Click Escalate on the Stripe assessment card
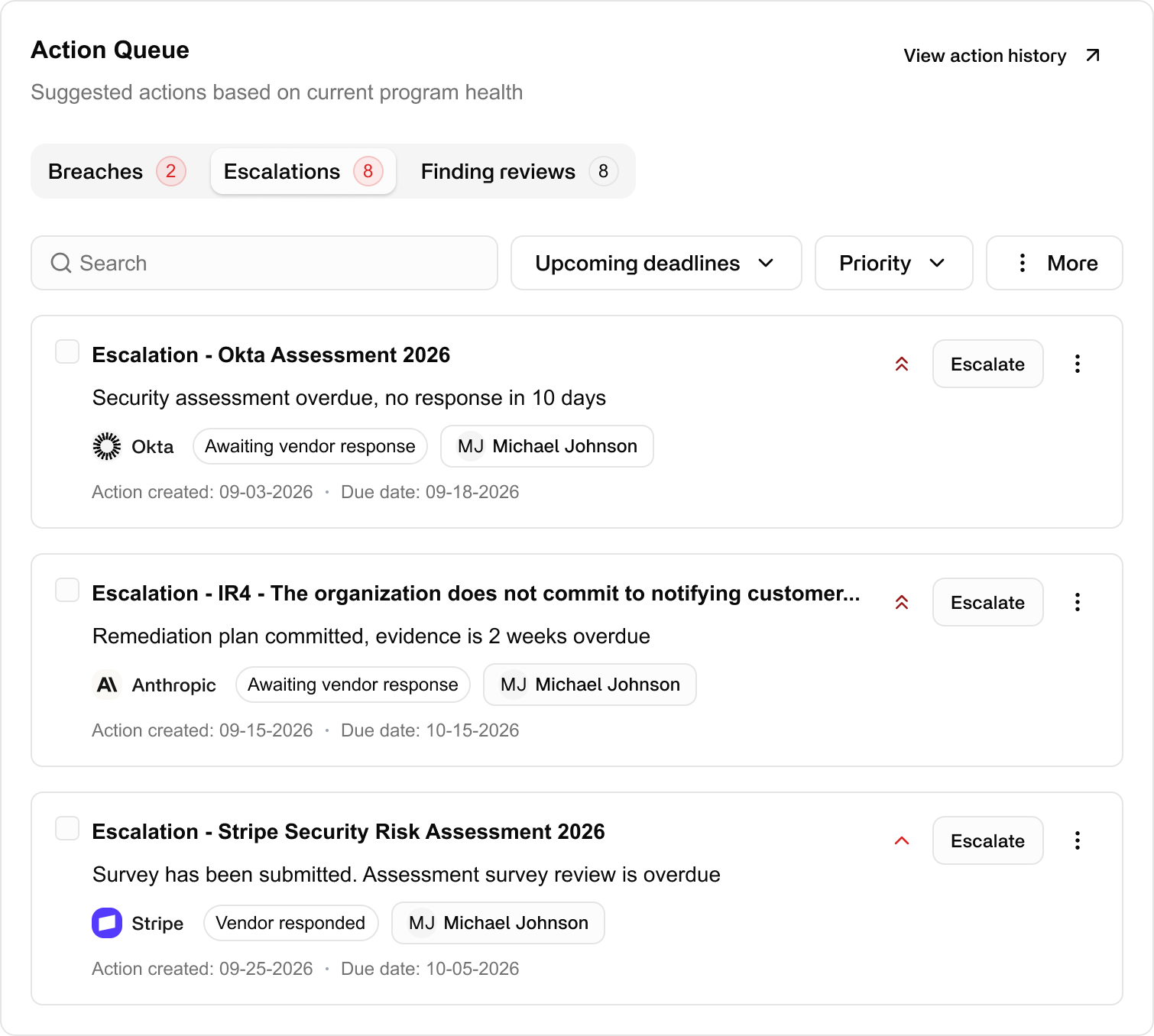This screenshot has height=1036, width=1154. pos(987,840)
